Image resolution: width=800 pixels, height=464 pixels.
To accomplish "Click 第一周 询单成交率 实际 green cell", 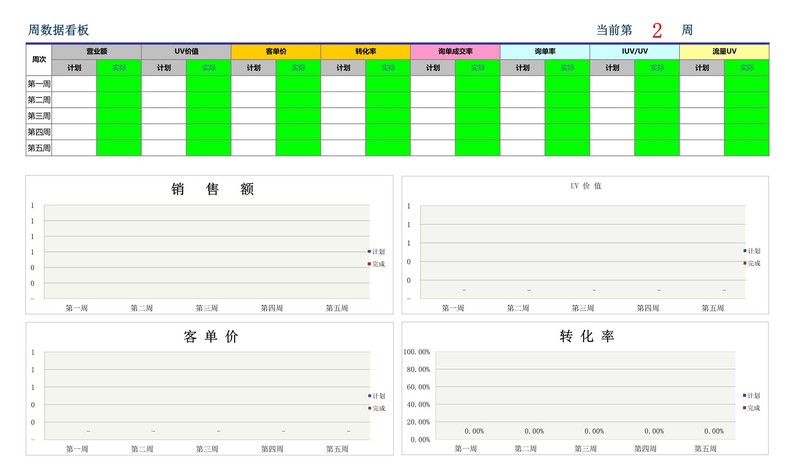I will click(478, 84).
